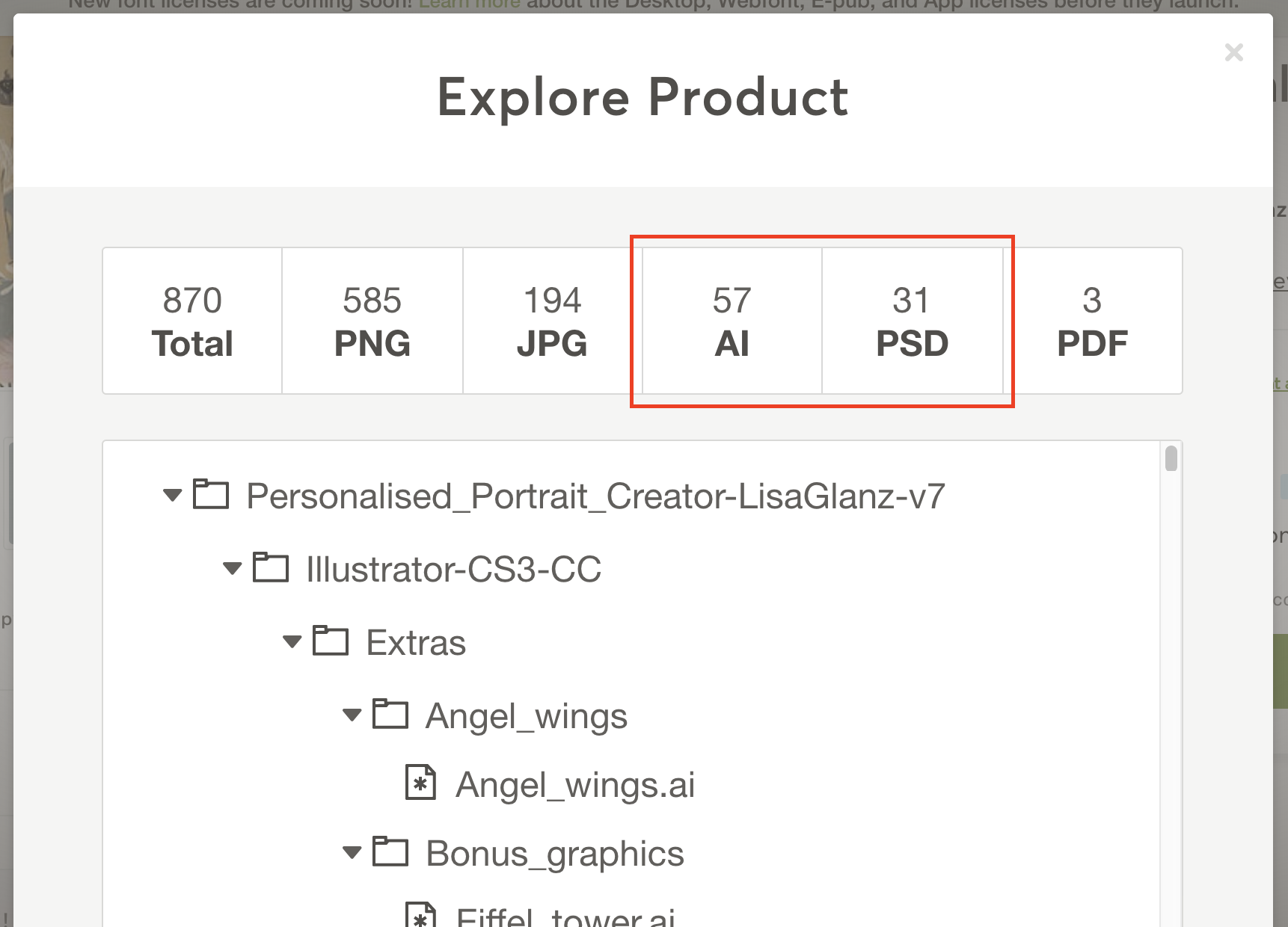Click the Illustrator-CS3-CC folder icon
Image resolution: width=1288 pixels, height=927 pixels.
click(270, 567)
